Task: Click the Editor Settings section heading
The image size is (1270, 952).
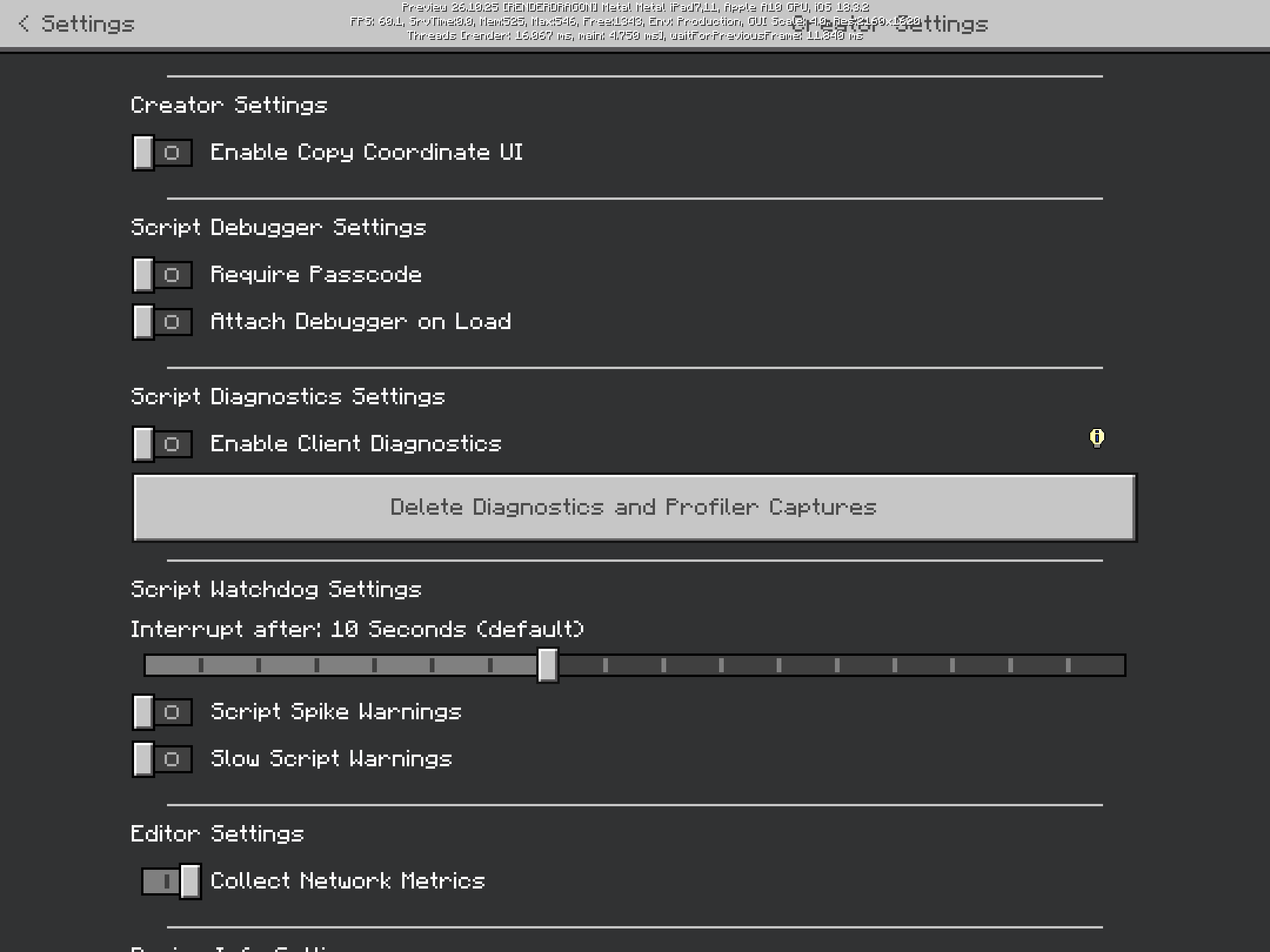Action: pyautogui.click(x=217, y=834)
